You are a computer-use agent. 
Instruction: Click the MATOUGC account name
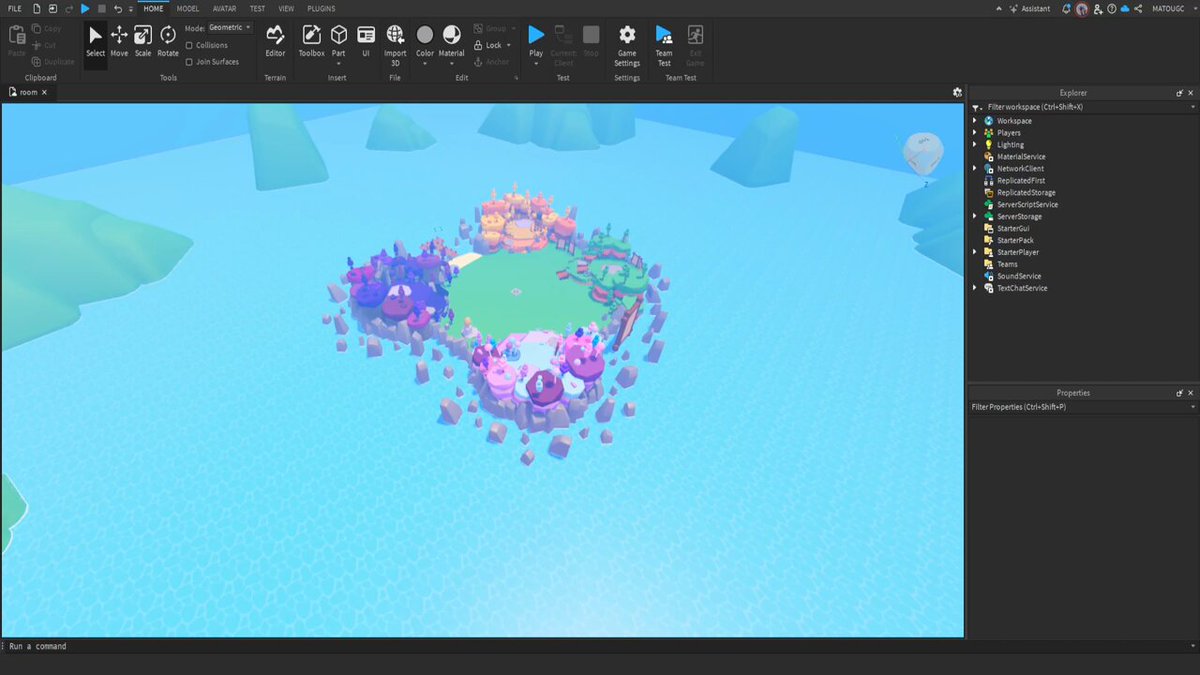[x=1169, y=8]
